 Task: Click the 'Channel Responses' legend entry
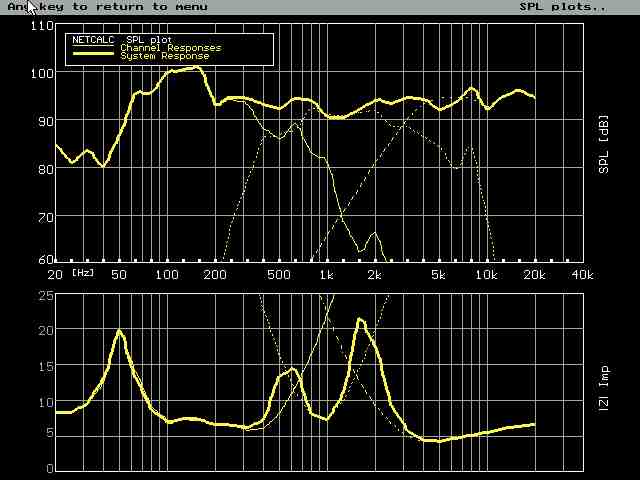pyautogui.click(x=171, y=48)
